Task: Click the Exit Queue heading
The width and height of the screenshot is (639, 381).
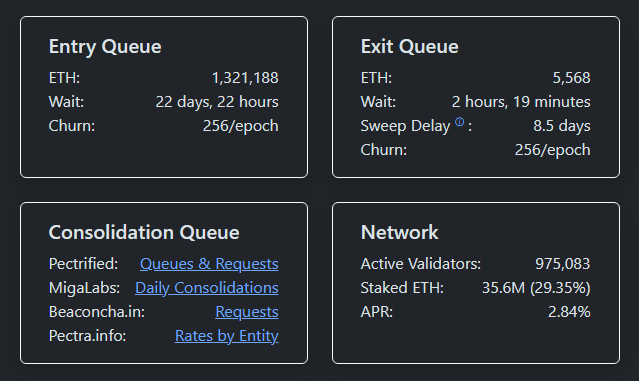Action: 410,46
